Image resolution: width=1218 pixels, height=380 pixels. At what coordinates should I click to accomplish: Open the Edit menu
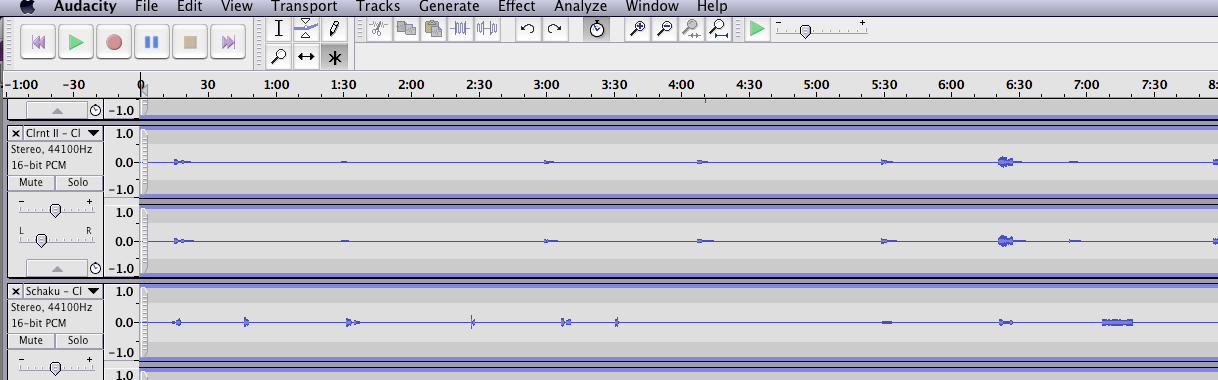pyautogui.click(x=189, y=6)
